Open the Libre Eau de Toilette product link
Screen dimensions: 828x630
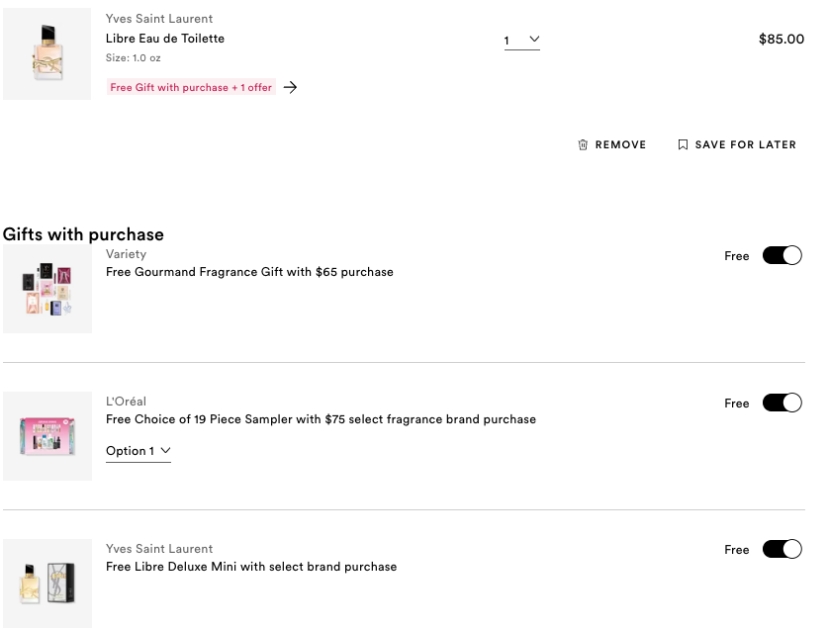point(165,38)
